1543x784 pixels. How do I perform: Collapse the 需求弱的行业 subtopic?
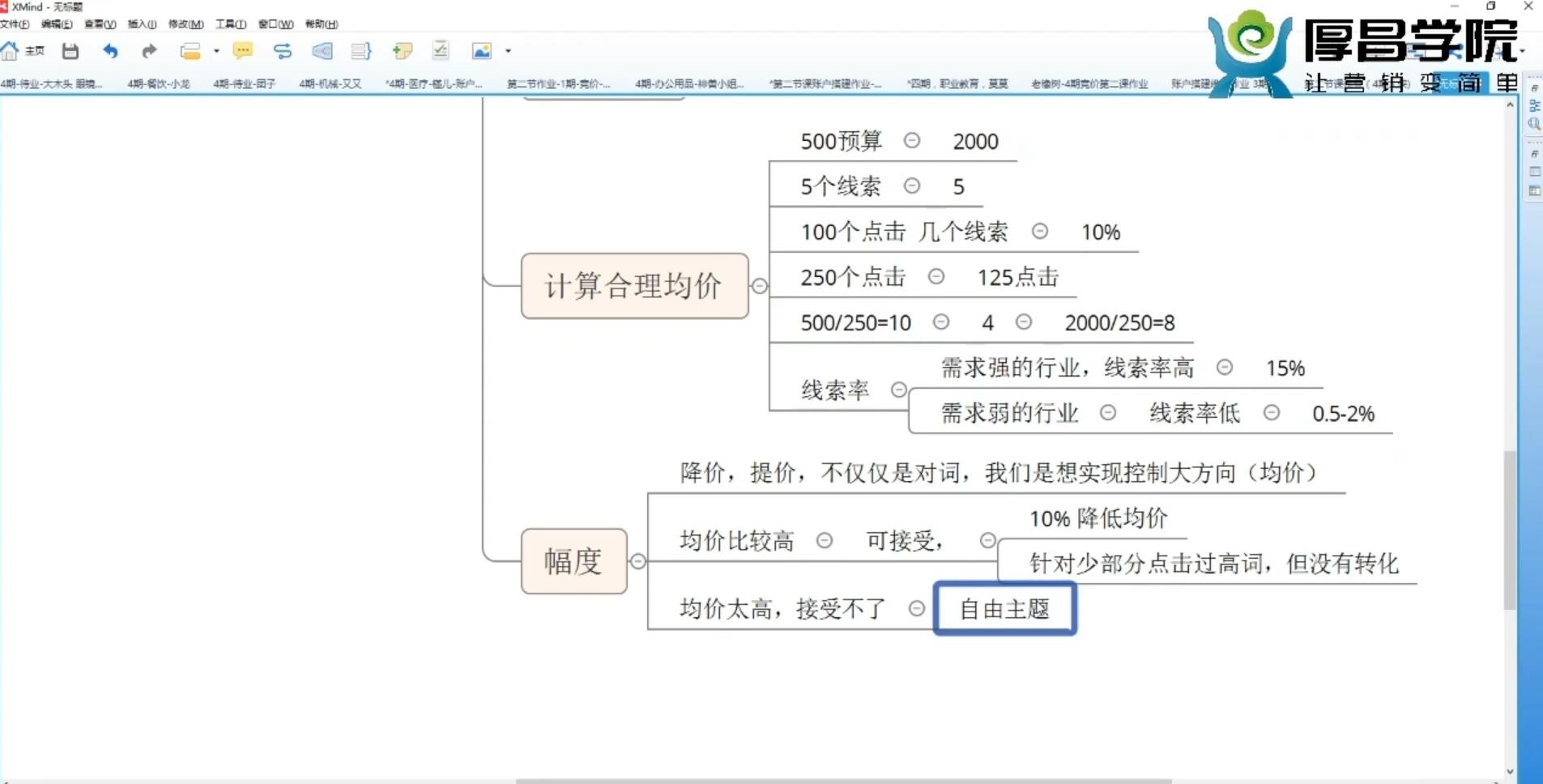(1108, 412)
